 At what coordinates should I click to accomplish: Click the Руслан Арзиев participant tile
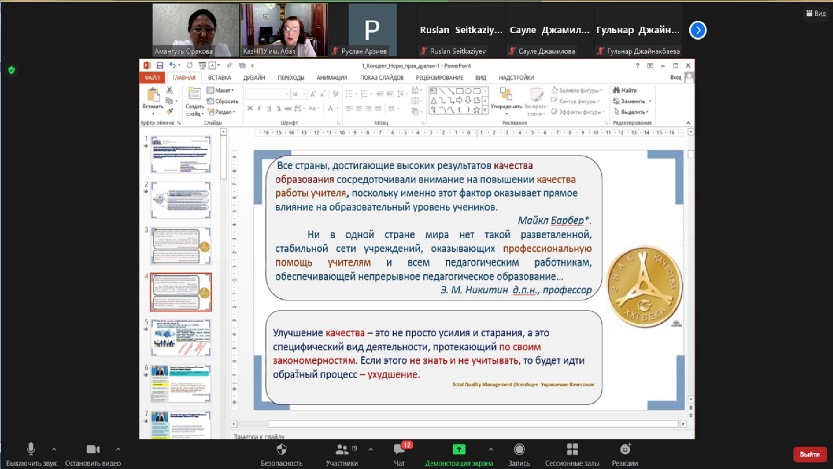[x=373, y=29]
